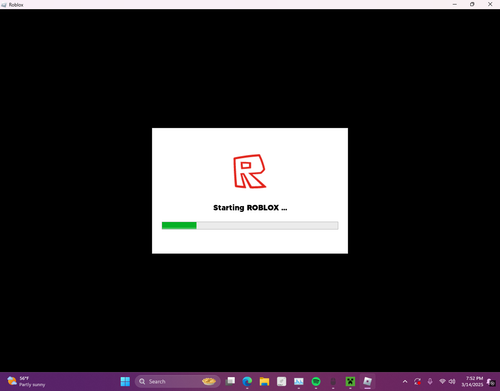Open the Windows Start menu

point(125,381)
